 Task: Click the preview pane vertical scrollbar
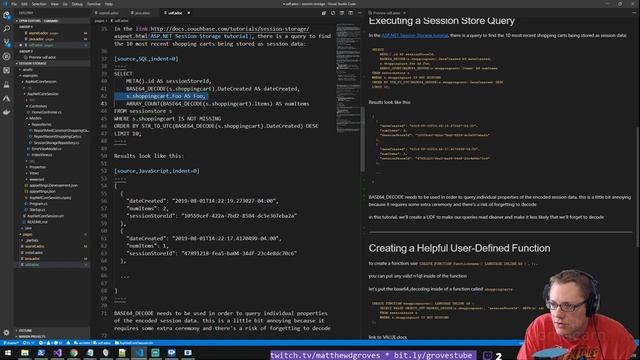tap(638, 186)
